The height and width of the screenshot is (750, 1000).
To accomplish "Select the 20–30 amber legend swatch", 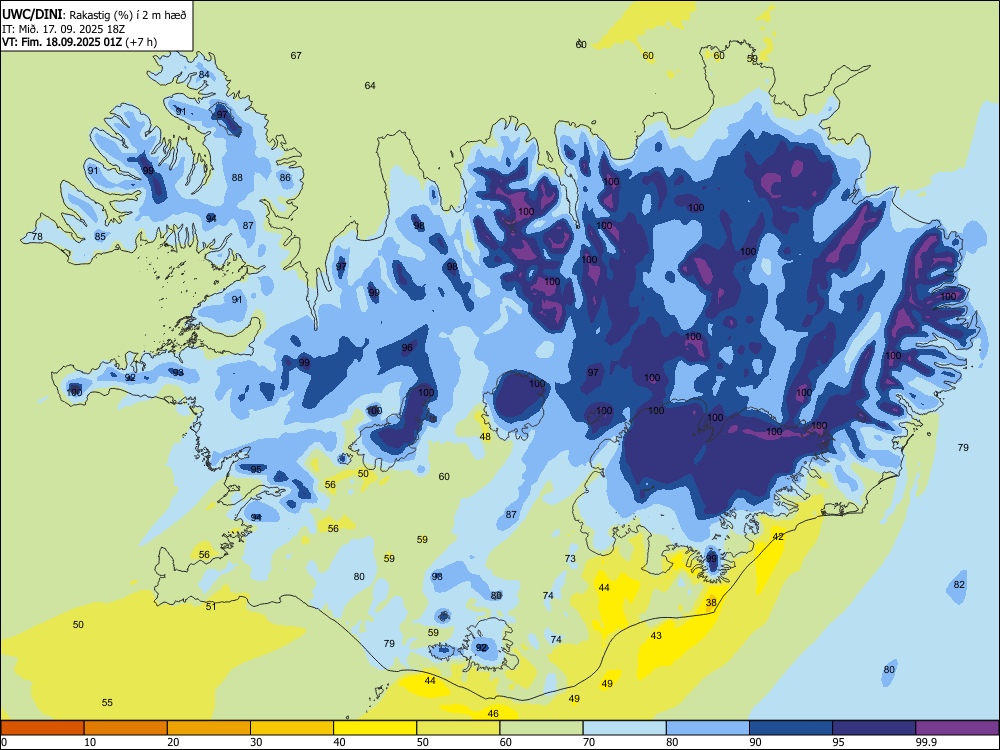I will (209, 728).
